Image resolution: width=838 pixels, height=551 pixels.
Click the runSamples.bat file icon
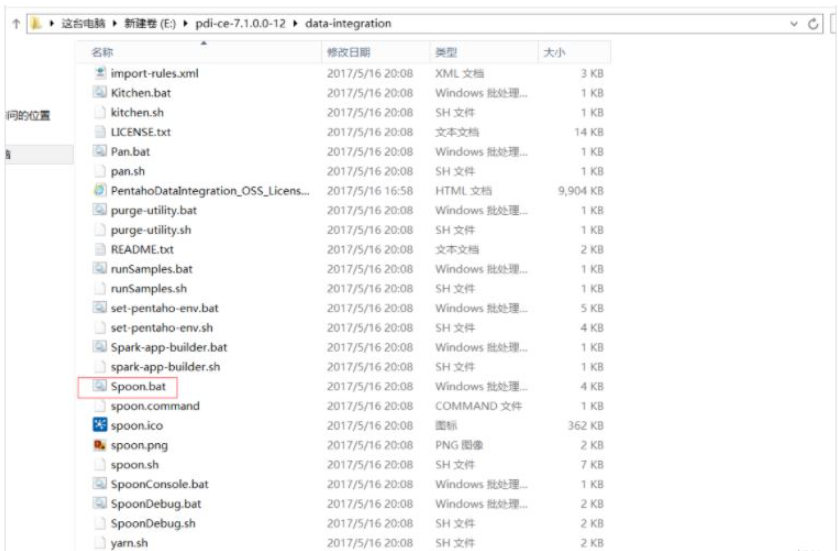(x=100, y=268)
